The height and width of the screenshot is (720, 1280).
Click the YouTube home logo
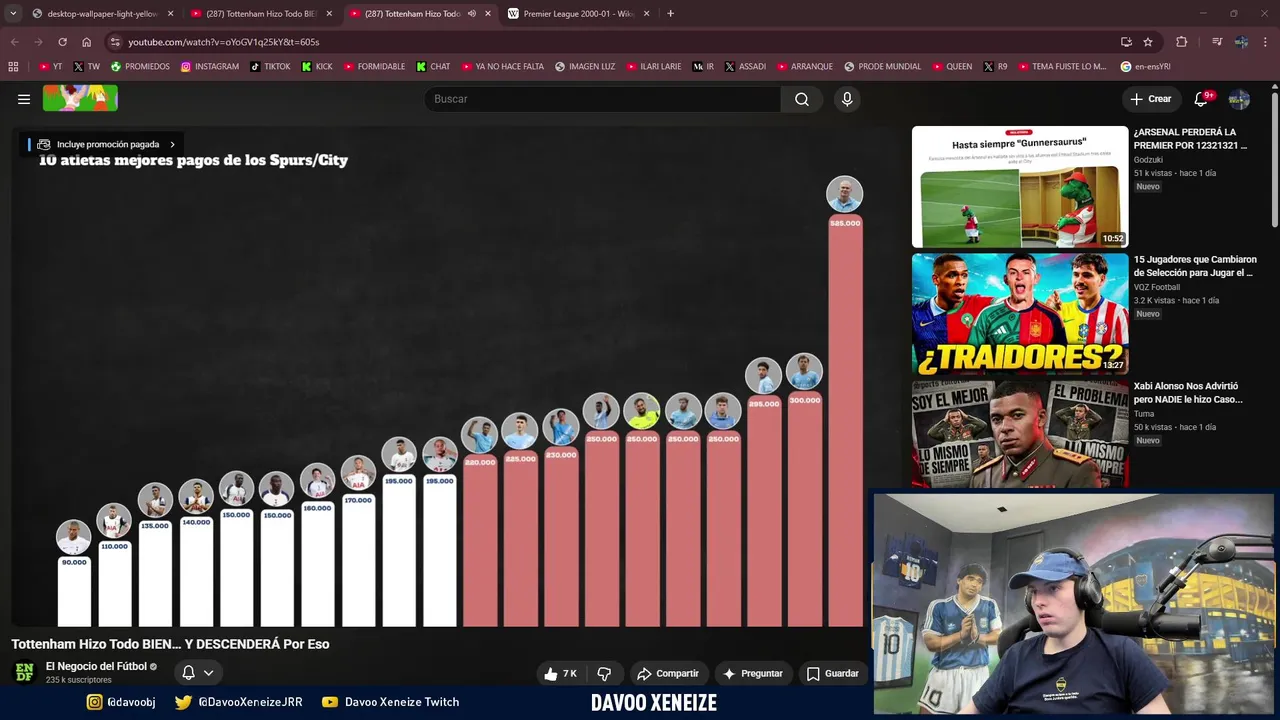[x=80, y=98]
